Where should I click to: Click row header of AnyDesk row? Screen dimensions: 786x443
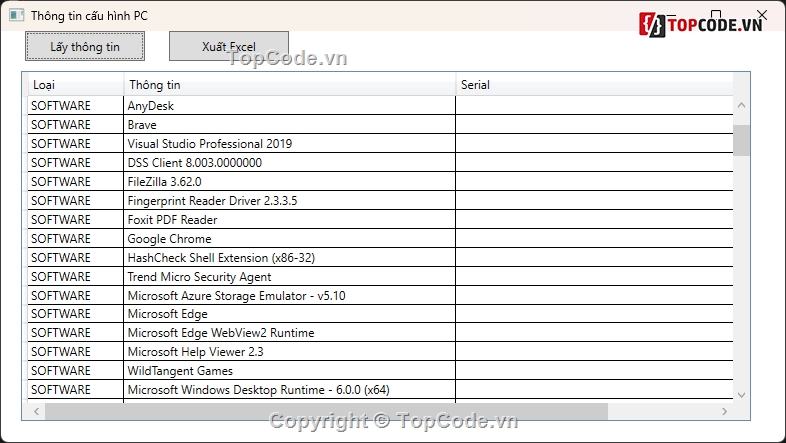click(25, 106)
